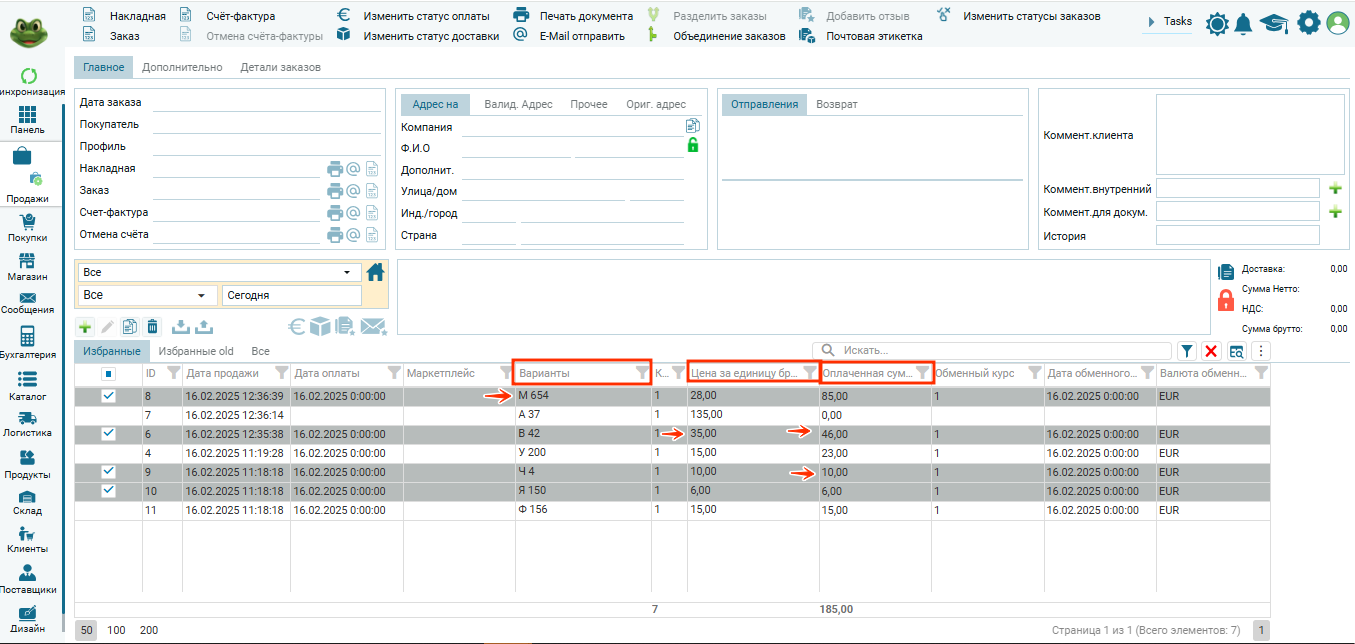Toggle the select-all checkbox in grid header
Viewport: 1355px width, 644px height.
pyautogui.click(x=109, y=374)
